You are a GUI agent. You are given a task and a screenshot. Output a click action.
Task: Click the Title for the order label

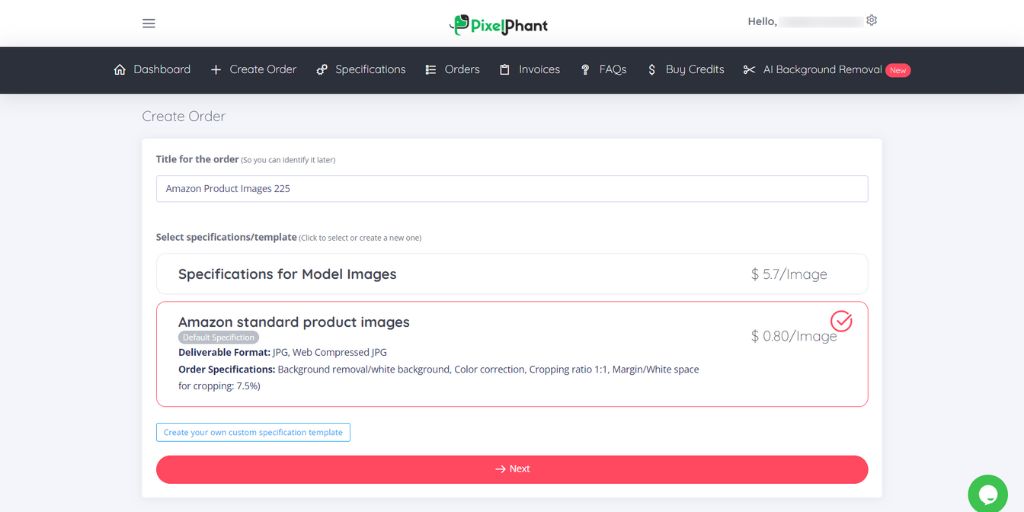tap(197, 159)
